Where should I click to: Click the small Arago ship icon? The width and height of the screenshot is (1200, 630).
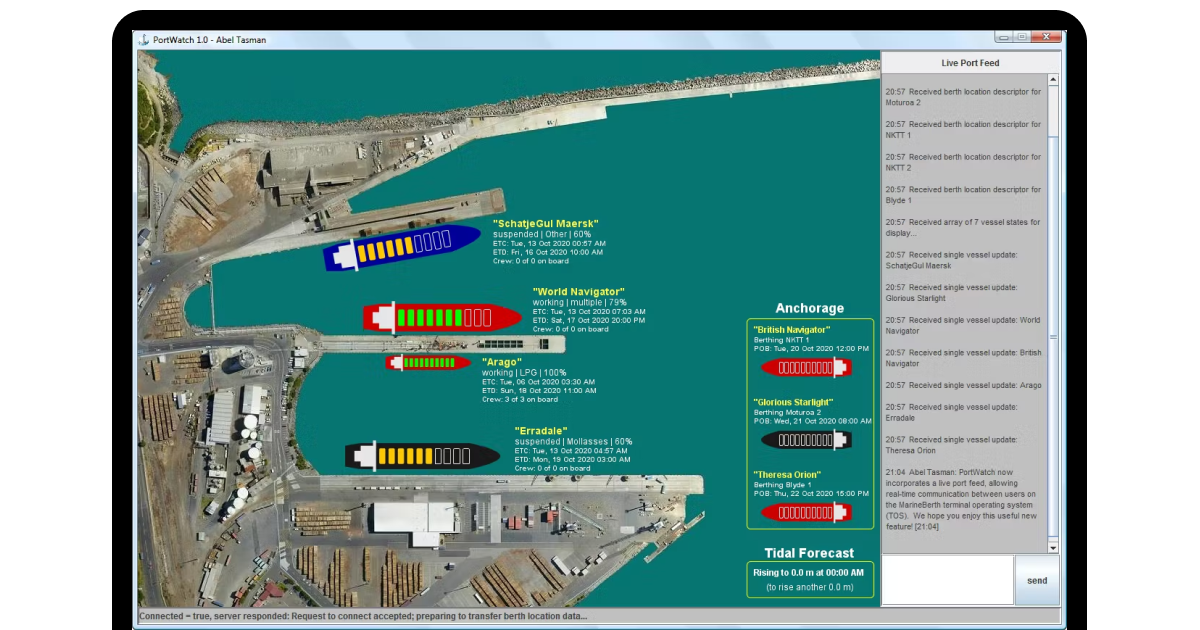[429, 362]
